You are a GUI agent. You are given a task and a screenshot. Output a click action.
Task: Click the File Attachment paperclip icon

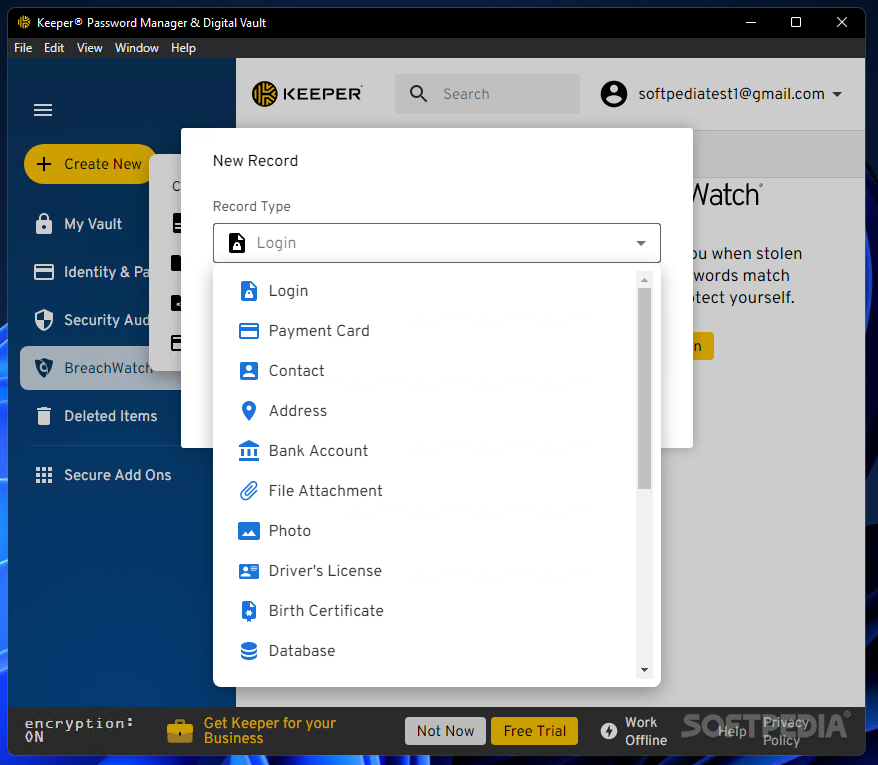[x=249, y=491]
